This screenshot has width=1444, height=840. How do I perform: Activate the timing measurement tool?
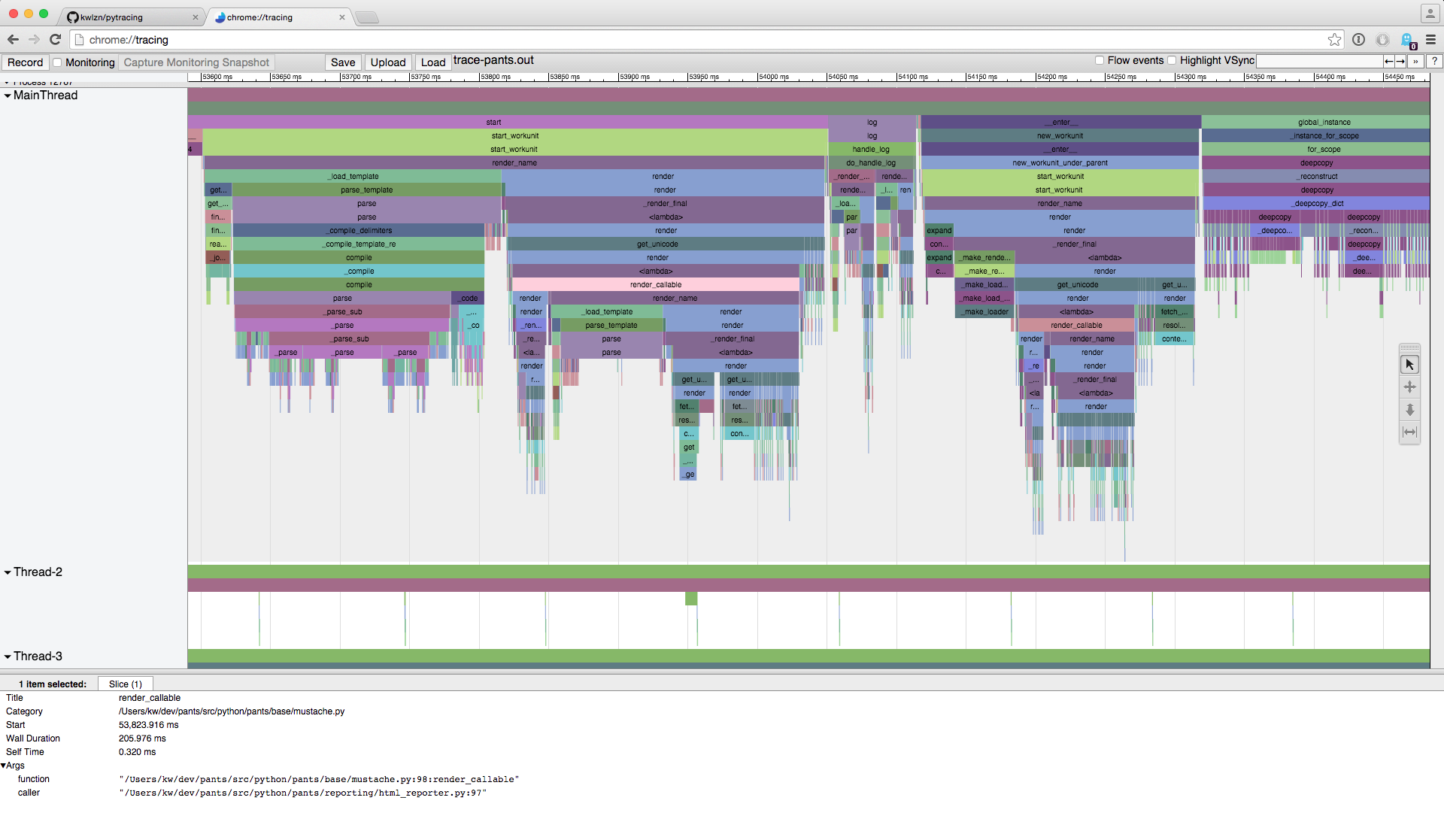point(1409,432)
